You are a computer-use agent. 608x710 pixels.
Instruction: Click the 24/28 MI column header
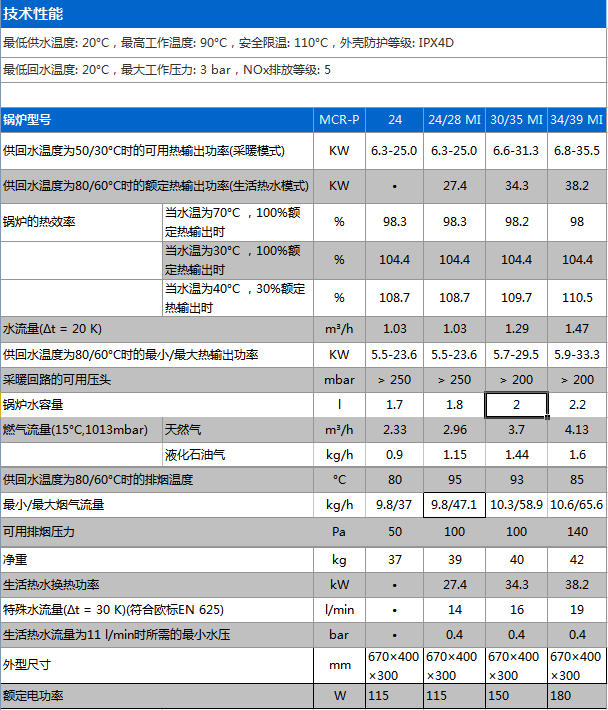coord(455,119)
